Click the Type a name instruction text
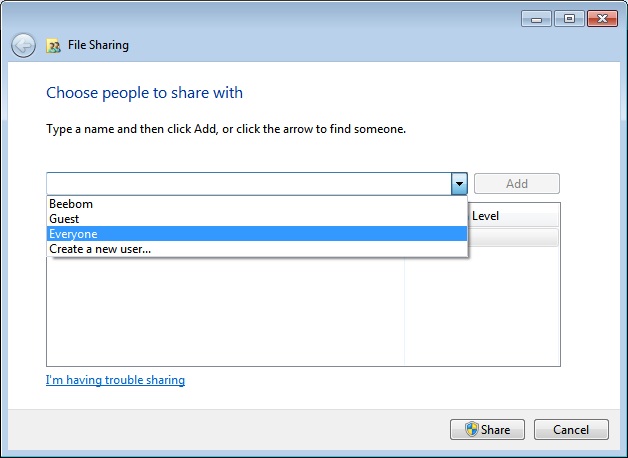The image size is (628, 458). pos(226,129)
